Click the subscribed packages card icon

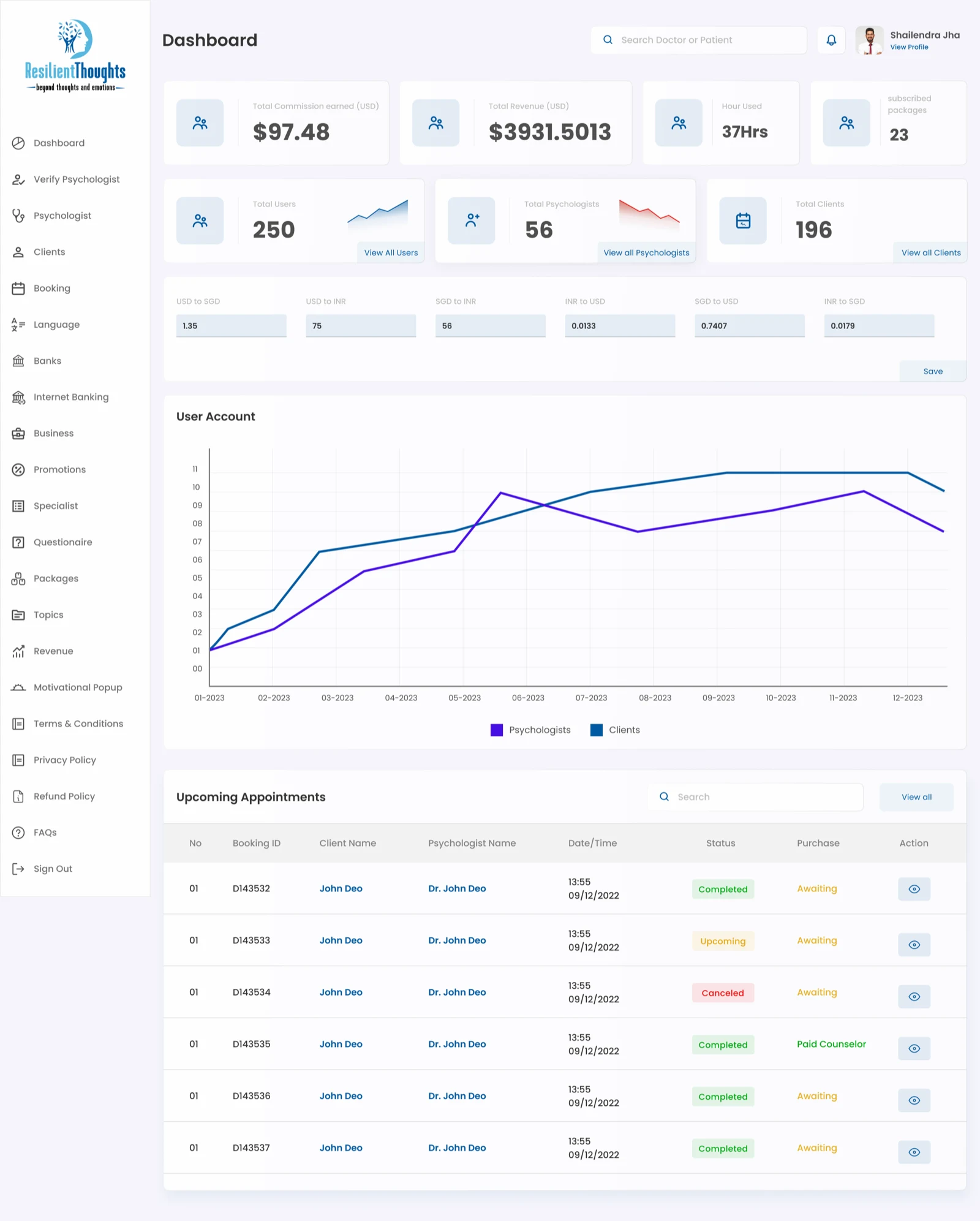(x=846, y=123)
